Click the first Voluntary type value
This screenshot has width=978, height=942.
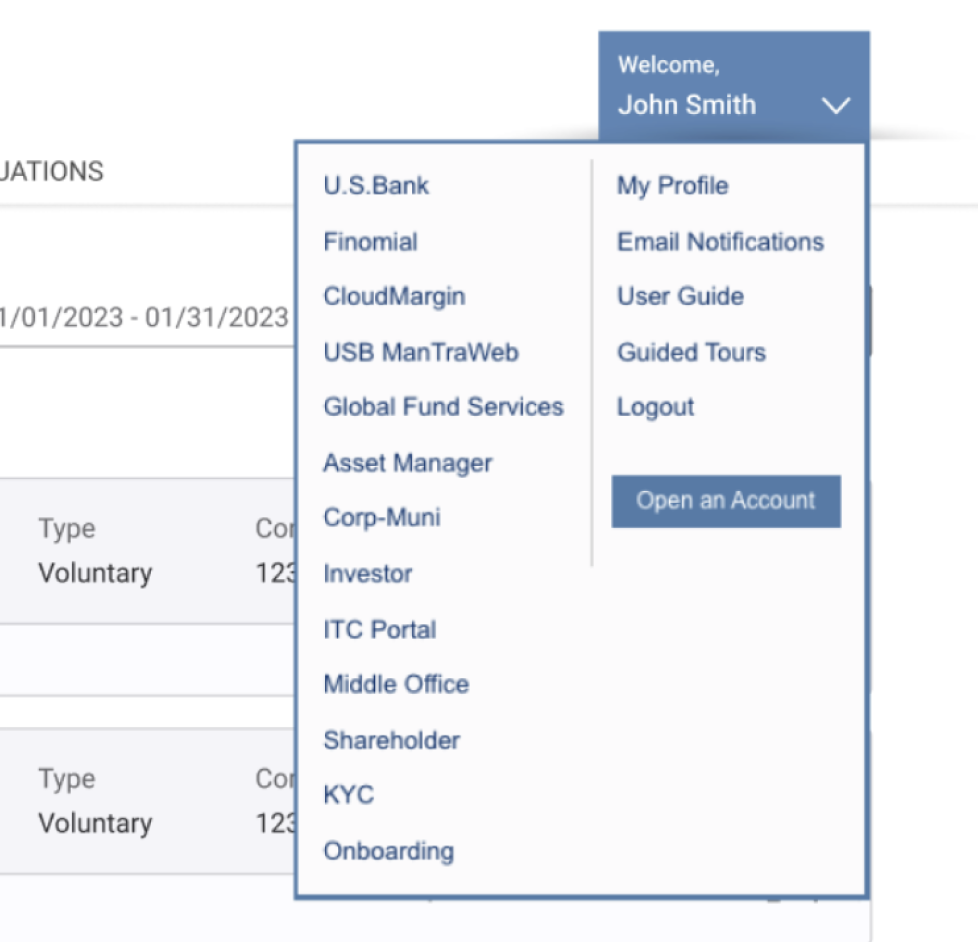tap(95, 573)
